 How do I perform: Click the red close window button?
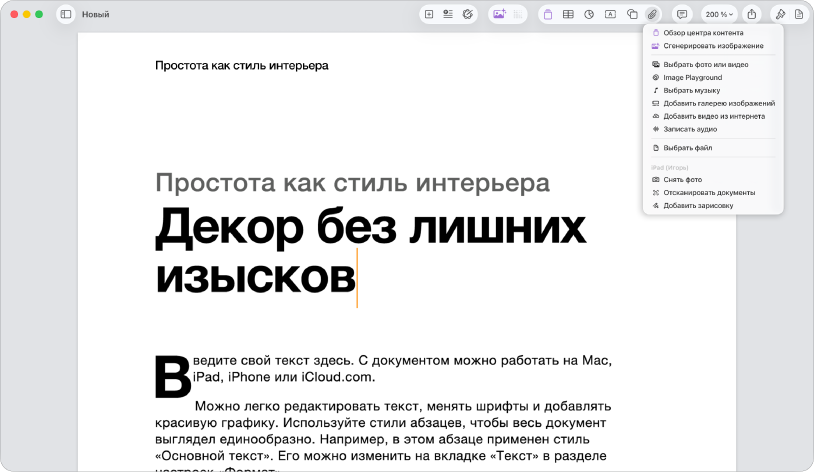click(x=14, y=15)
